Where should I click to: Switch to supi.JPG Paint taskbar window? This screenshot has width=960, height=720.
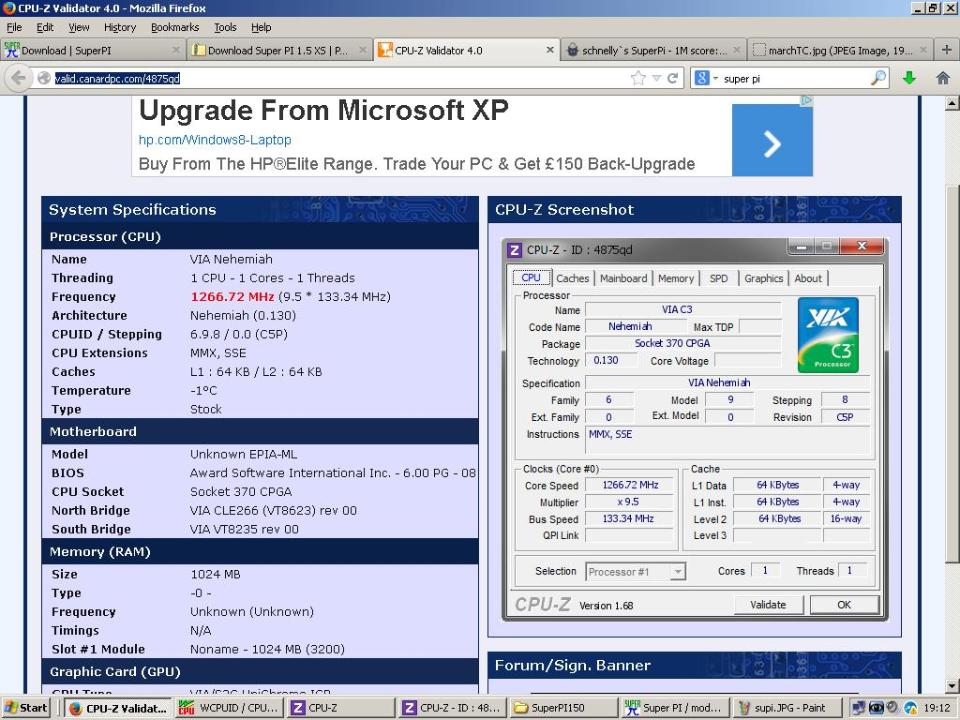[787, 708]
